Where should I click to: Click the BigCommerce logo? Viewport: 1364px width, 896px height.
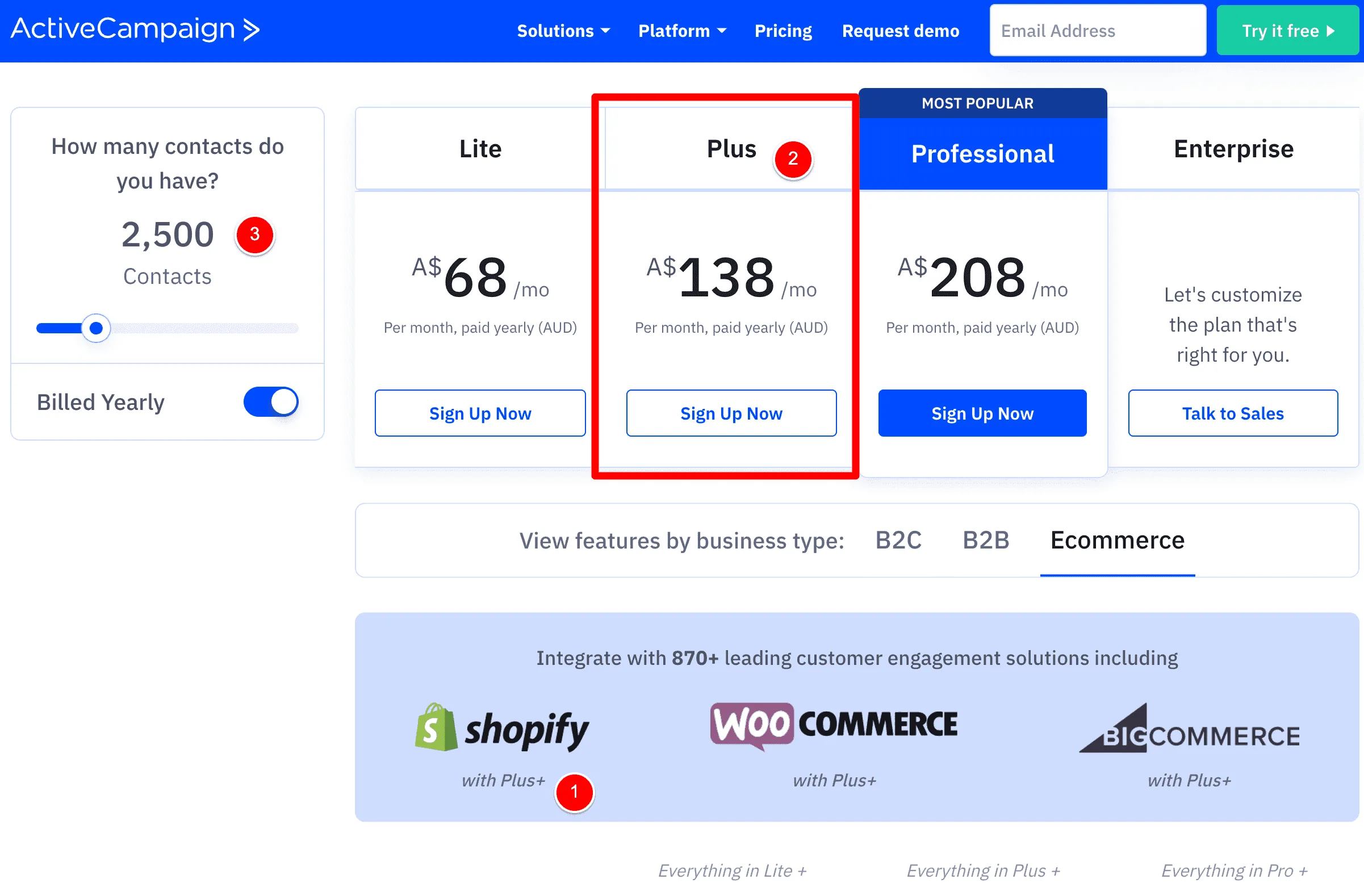pos(1190,727)
